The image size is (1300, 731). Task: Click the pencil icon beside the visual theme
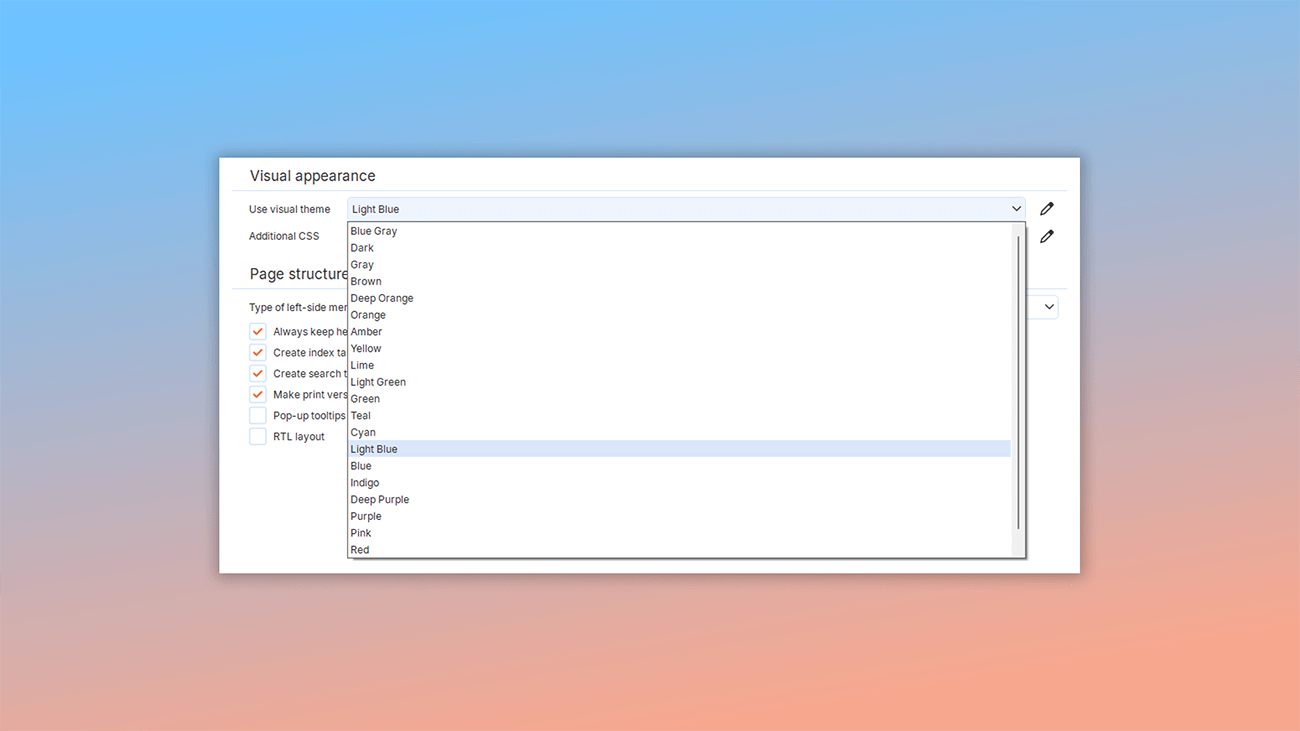1046,208
